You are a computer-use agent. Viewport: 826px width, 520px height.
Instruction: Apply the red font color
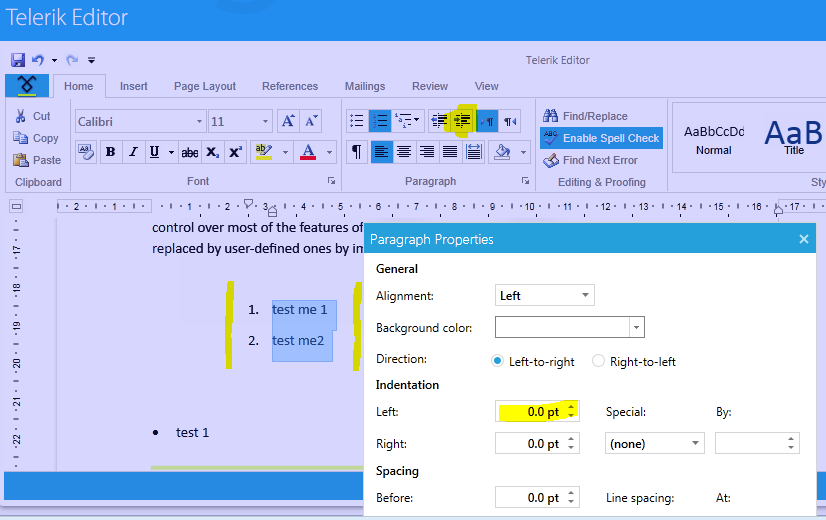coord(308,152)
